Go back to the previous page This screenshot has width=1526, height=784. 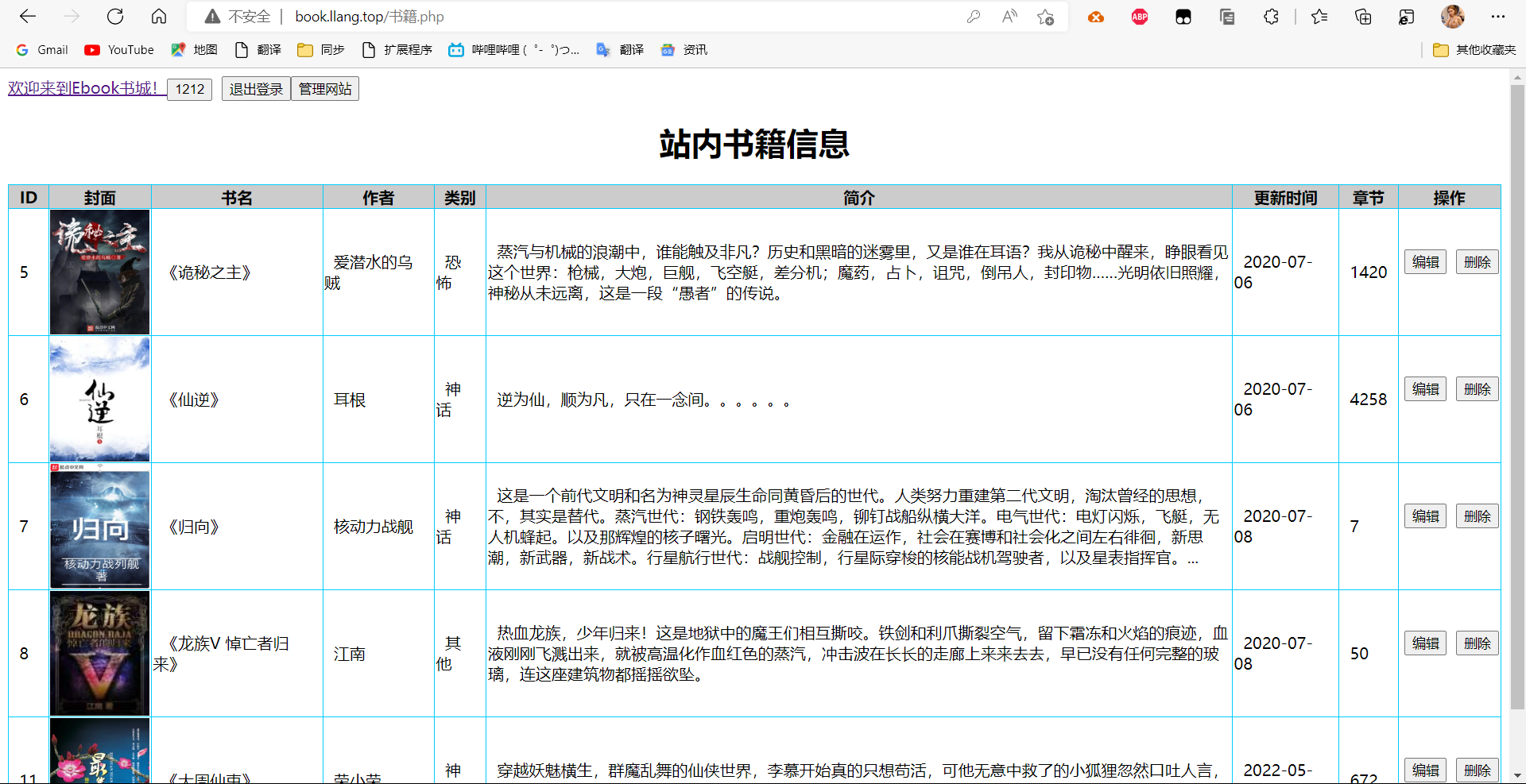point(28,17)
